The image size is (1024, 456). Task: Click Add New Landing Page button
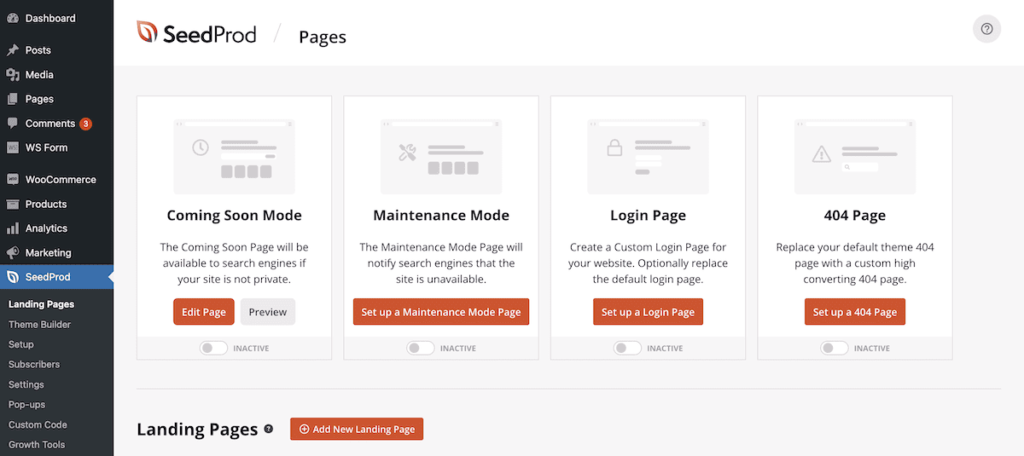tap(357, 429)
